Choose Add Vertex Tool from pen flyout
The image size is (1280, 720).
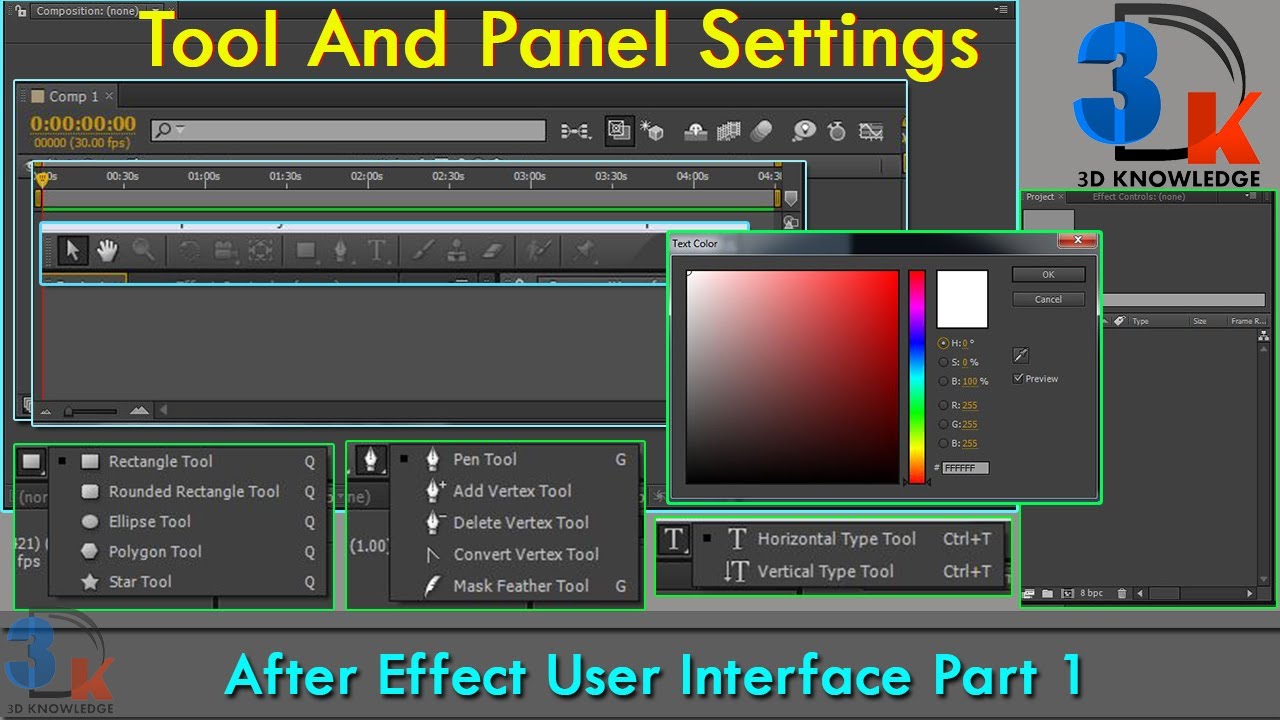tap(512, 491)
